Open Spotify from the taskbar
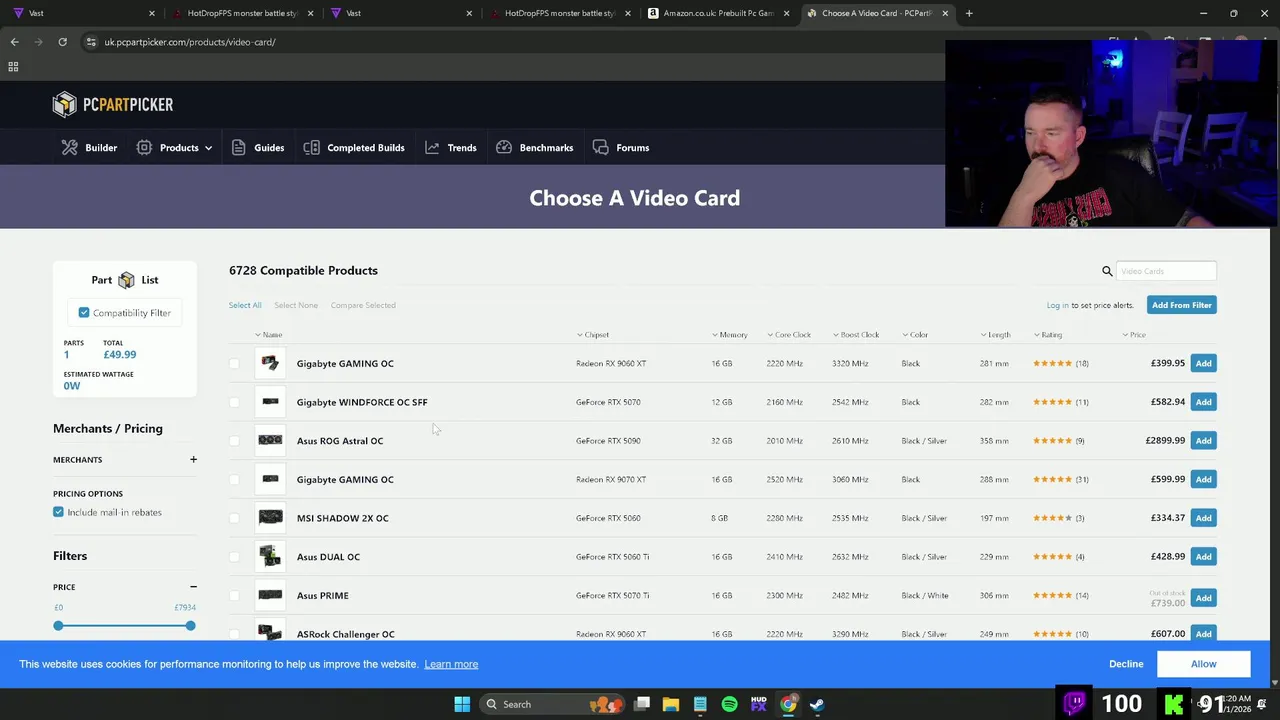1280x720 pixels. 729,704
